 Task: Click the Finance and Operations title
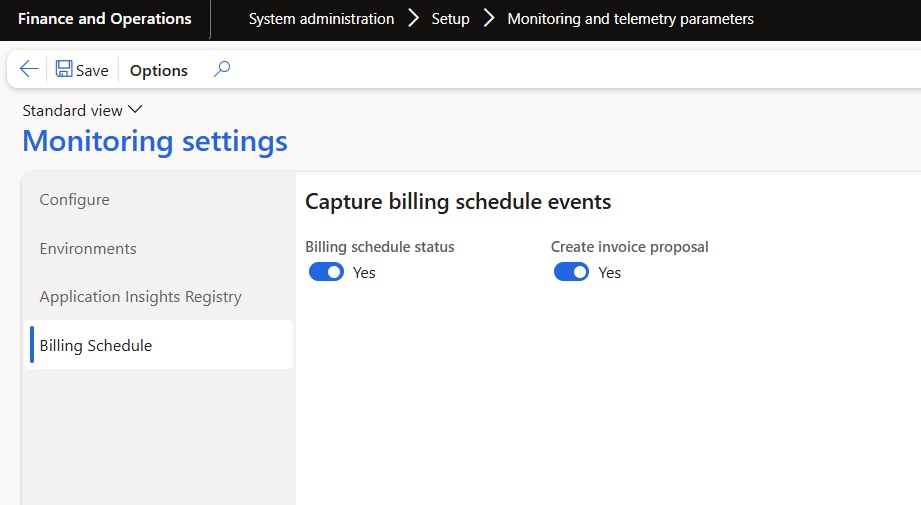(105, 19)
